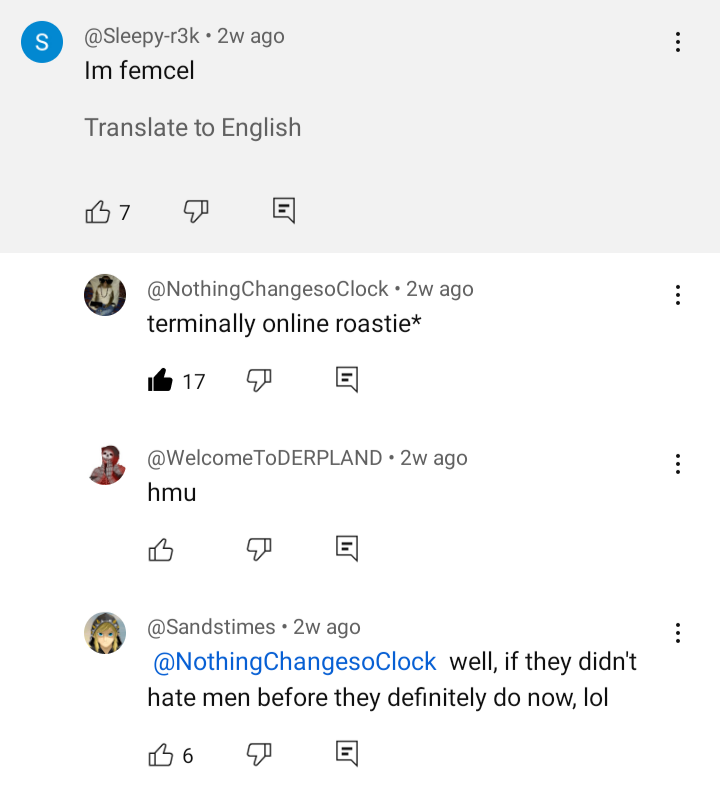Open the Sleepy-r3k profile avatar
Image resolution: width=720 pixels, height=798 pixels.
click(42, 42)
